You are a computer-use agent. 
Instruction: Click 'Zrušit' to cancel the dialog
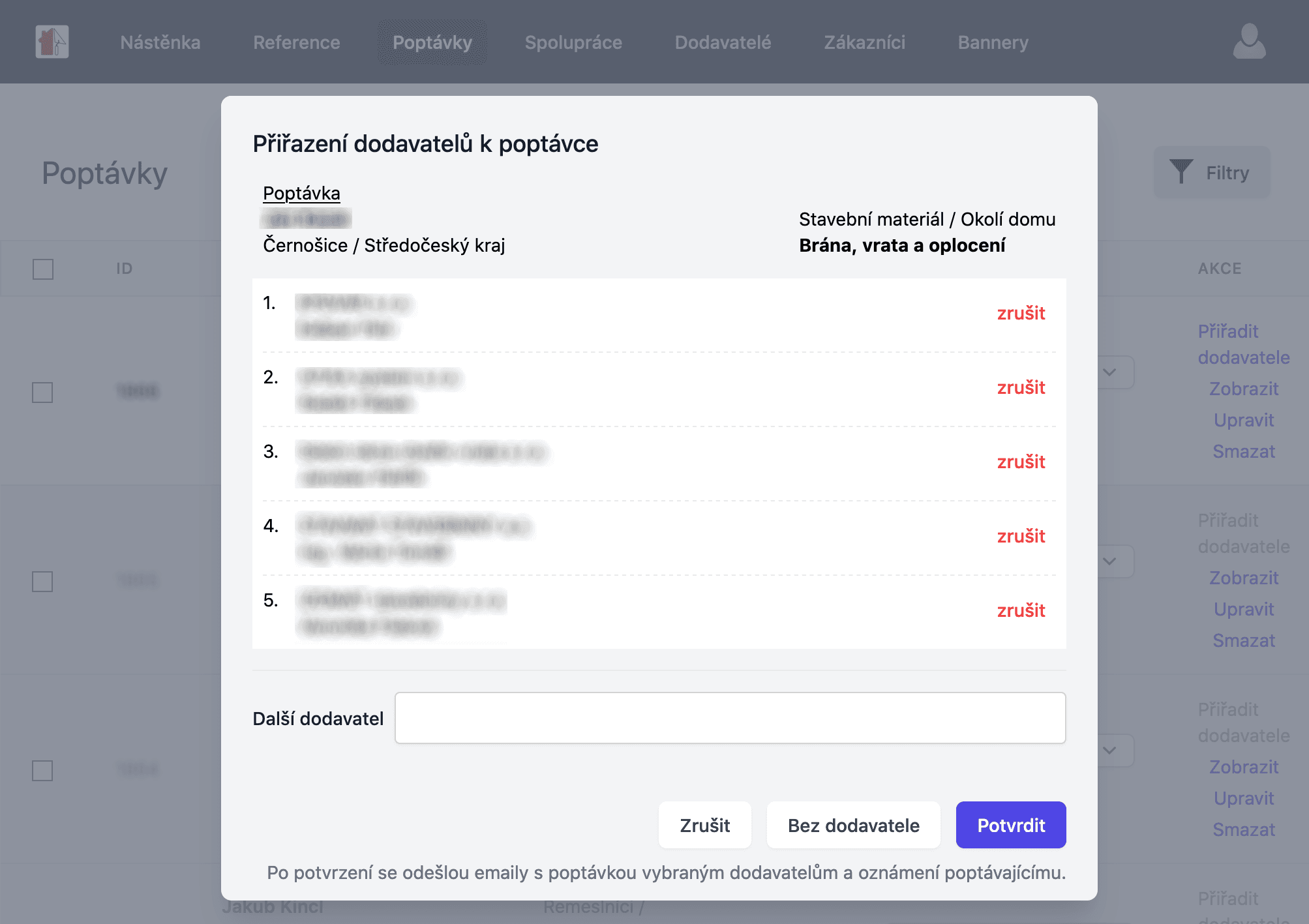(705, 825)
